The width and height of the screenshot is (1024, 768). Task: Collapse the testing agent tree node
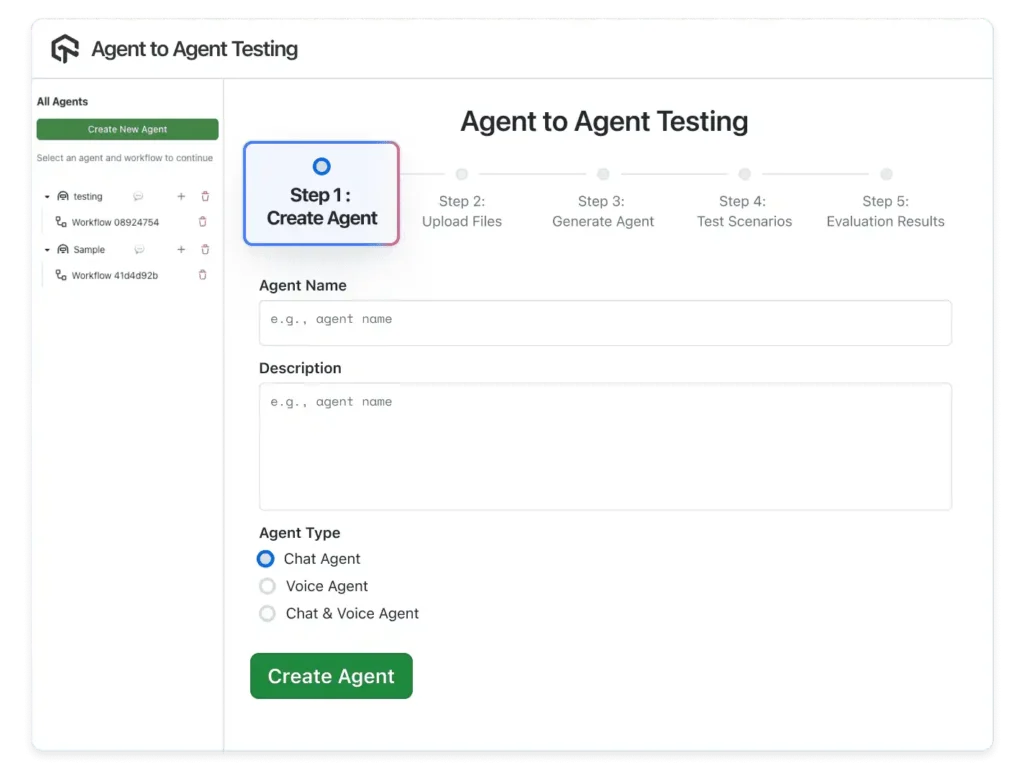coord(47,197)
